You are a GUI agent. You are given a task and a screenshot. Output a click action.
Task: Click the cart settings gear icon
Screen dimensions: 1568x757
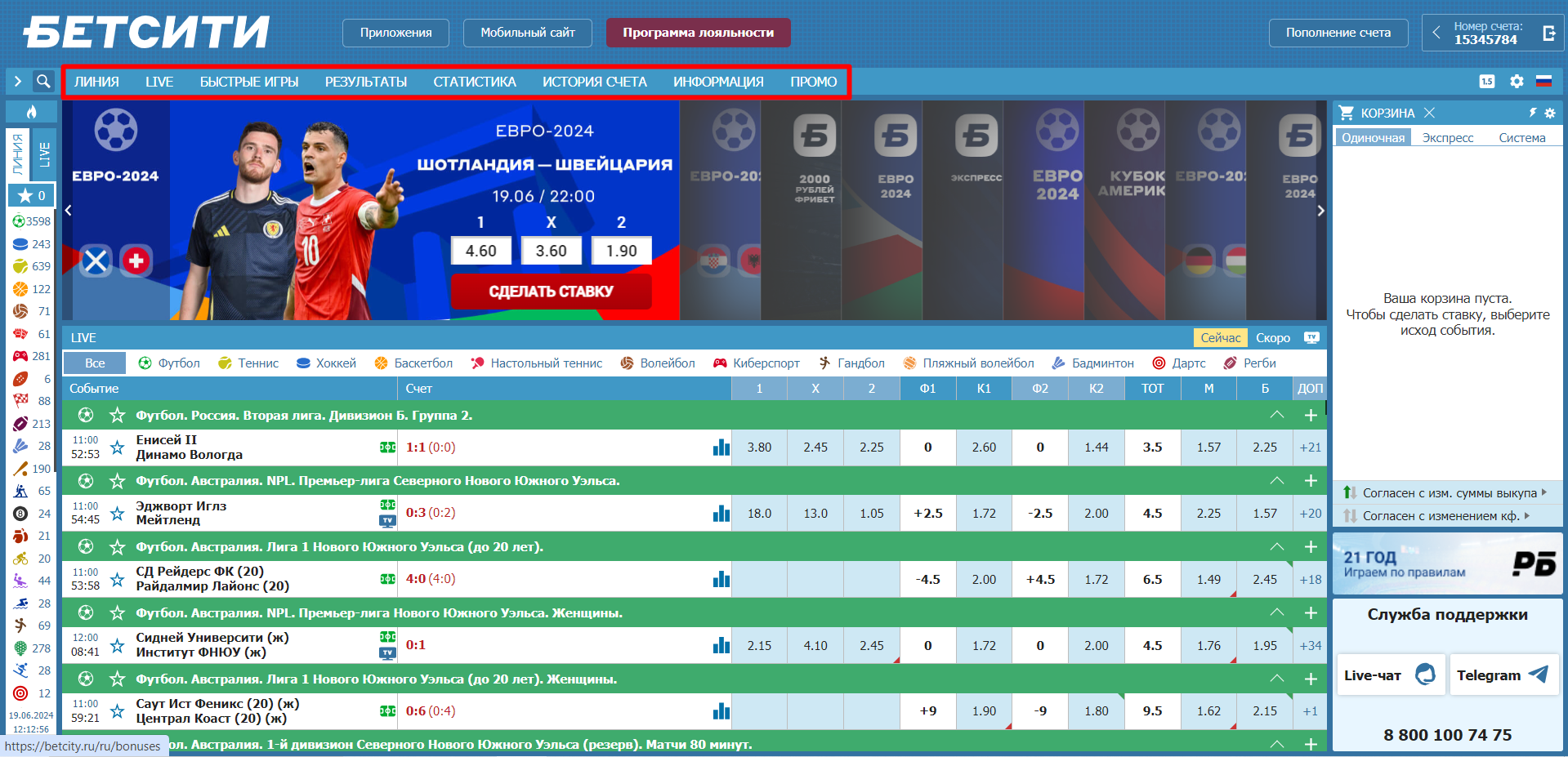pos(1549,114)
